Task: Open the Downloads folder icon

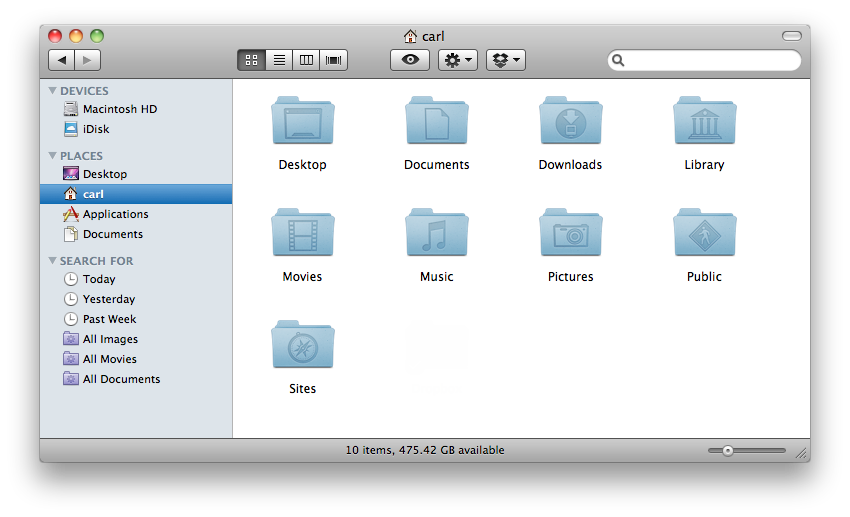Action: (570, 120)
